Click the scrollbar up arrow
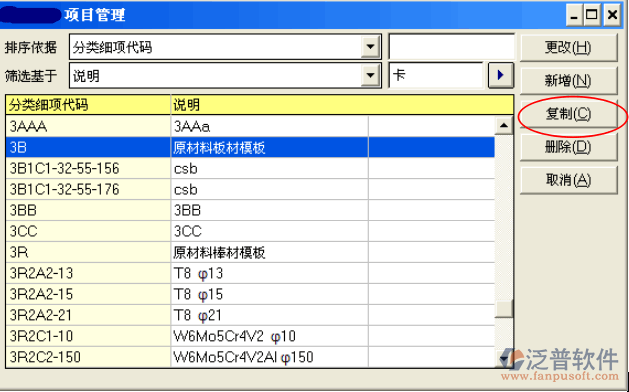Viewport: 629px width, 392px height. click(x=504, y=126)
